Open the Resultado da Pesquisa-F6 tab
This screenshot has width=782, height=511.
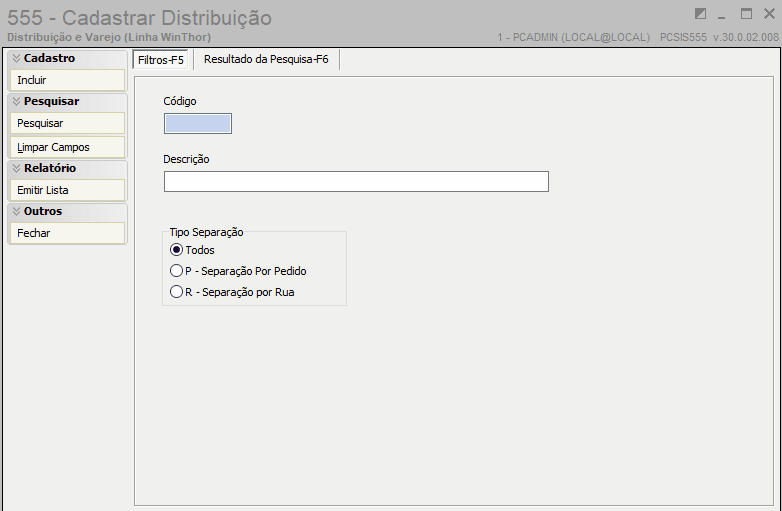pos(266,59)
